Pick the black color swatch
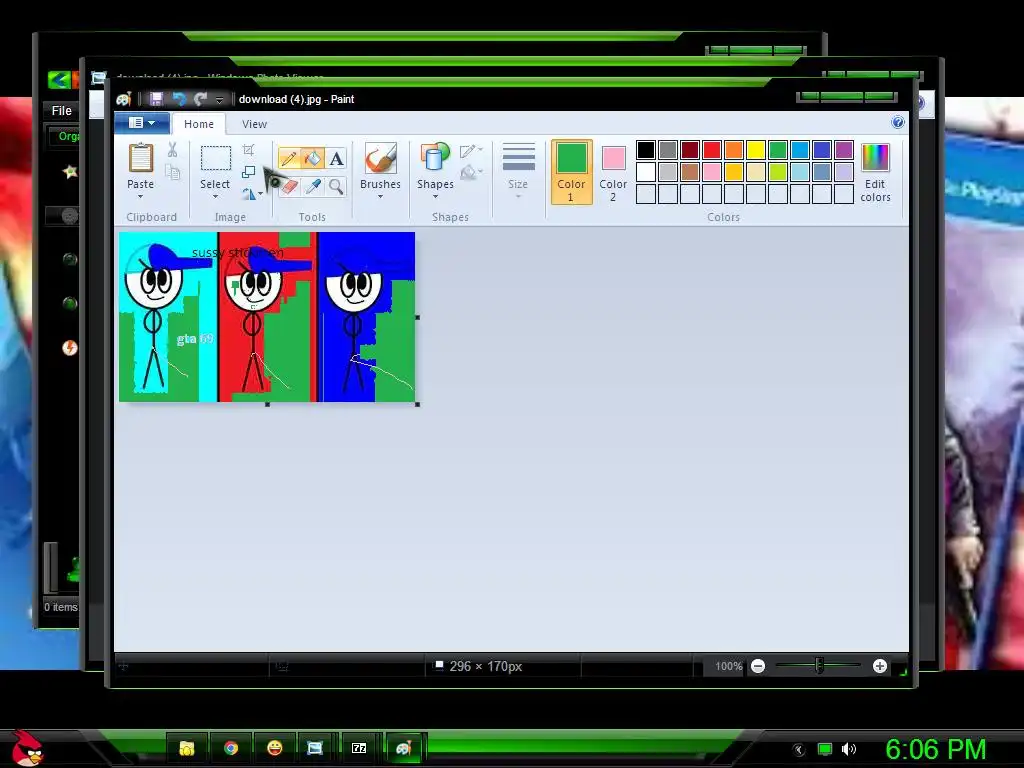Viewport: 1024px width, 768px height. pos(646,150)
